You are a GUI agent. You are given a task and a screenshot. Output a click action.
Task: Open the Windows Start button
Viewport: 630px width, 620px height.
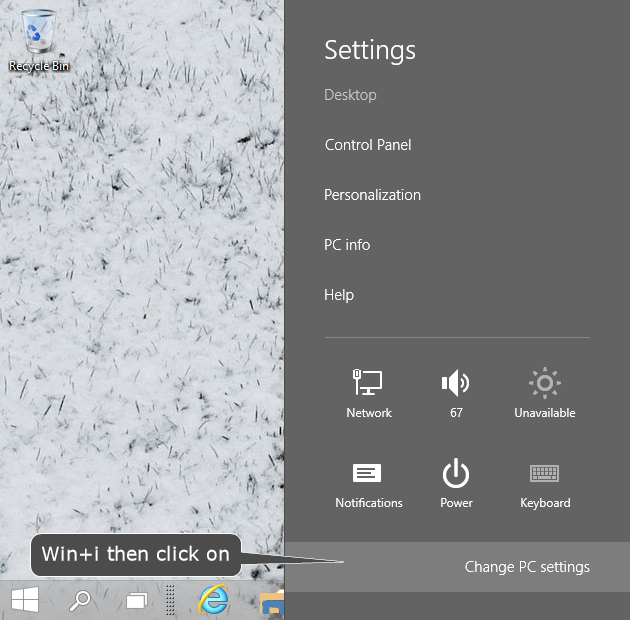pyautogui.click(x=25, y=600)
